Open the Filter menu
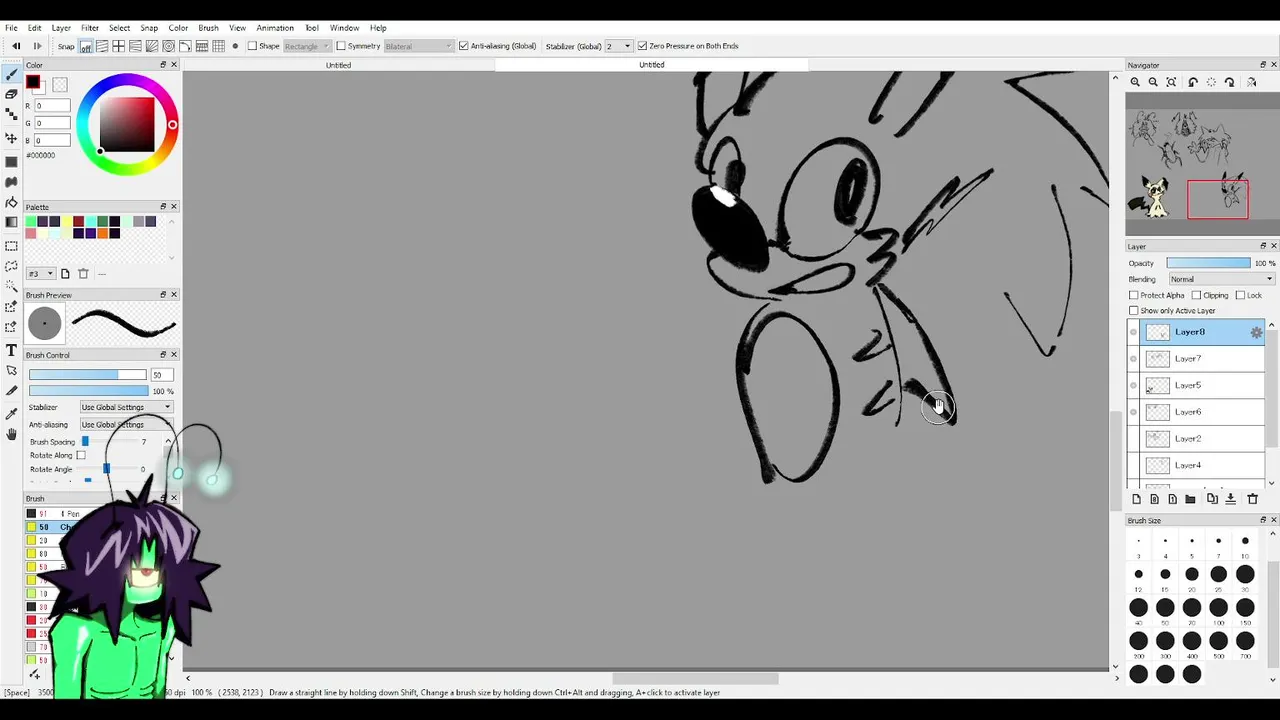This screenshot has width=1280, height=720. click(90, 28)
